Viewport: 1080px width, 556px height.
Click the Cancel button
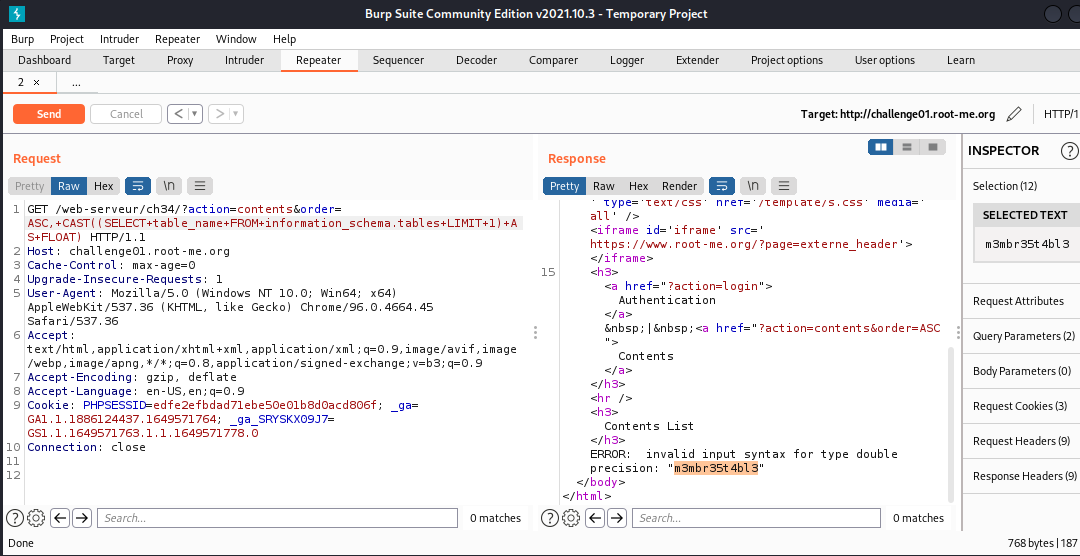[126, 114]
